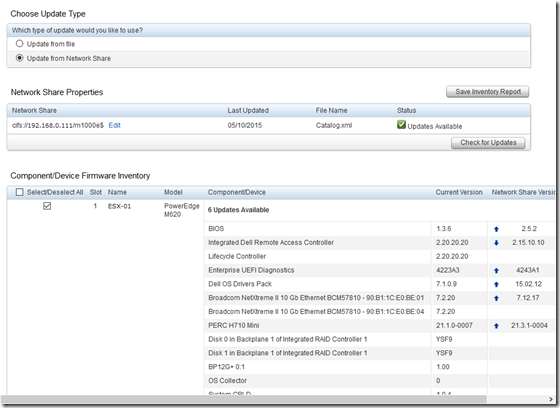Image resolution: width=560 pixels, height=408 pixels.
Task: Click Drivers Pack current version 7.1.0.9
Action: click(446, 284)
